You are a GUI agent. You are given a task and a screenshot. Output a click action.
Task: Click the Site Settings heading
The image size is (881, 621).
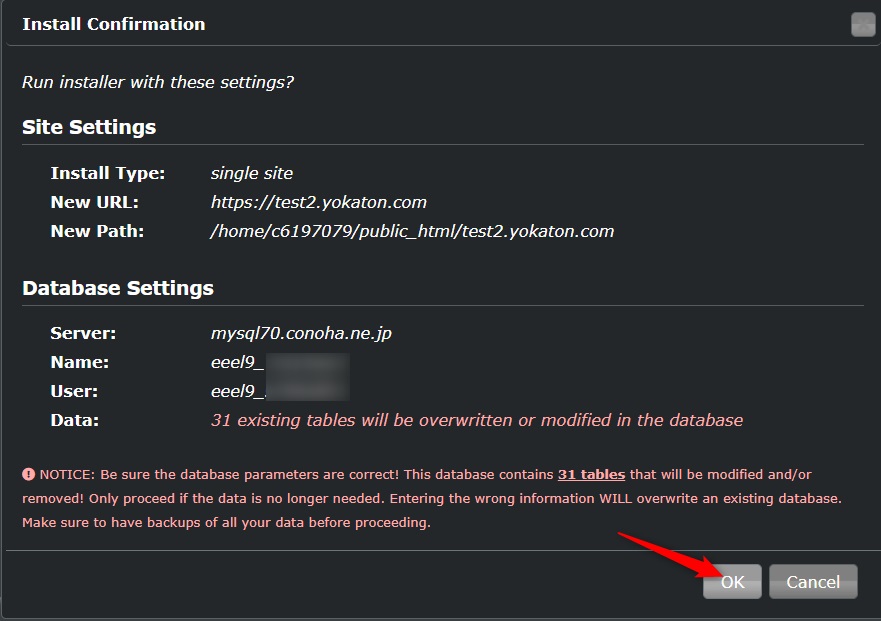pos(89,127)
